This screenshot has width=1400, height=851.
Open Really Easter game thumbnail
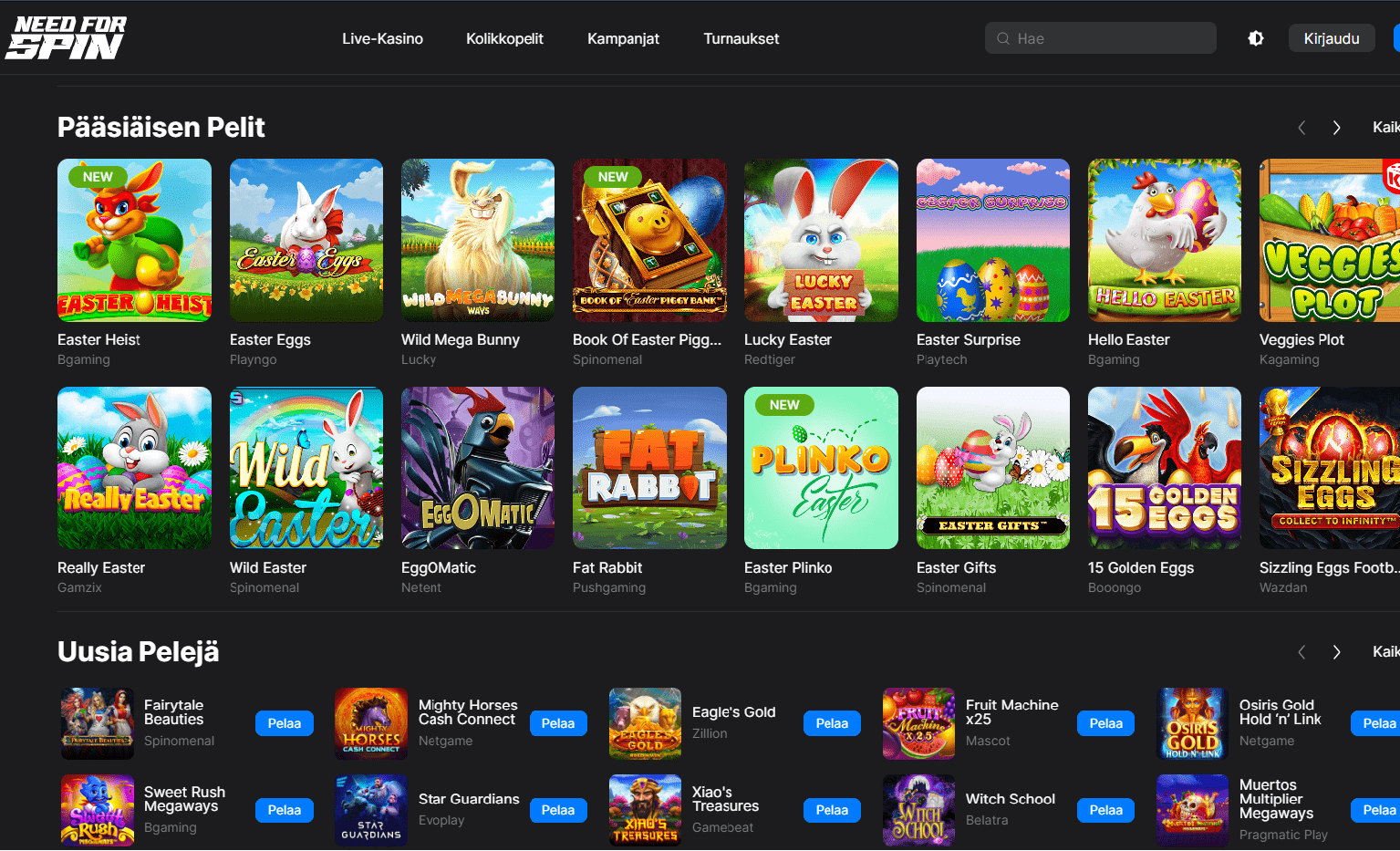(x=134, y=468)
